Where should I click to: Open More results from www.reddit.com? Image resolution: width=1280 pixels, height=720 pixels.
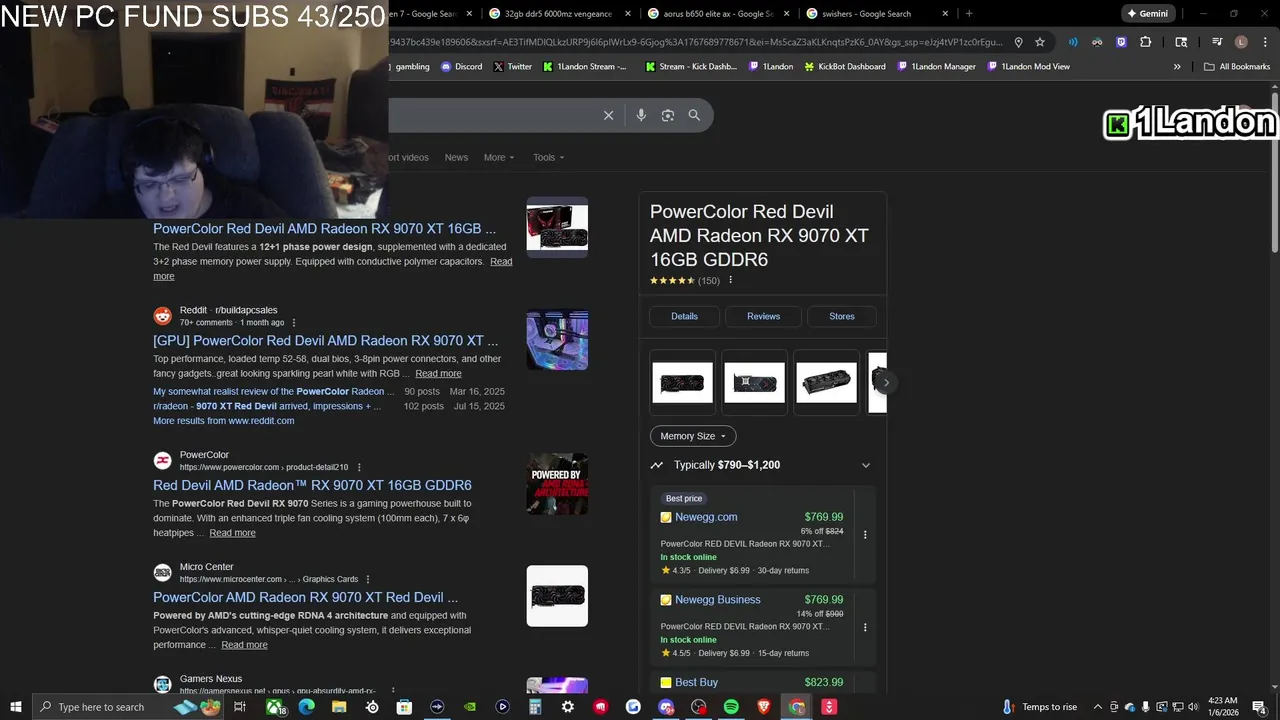(223, 421)
